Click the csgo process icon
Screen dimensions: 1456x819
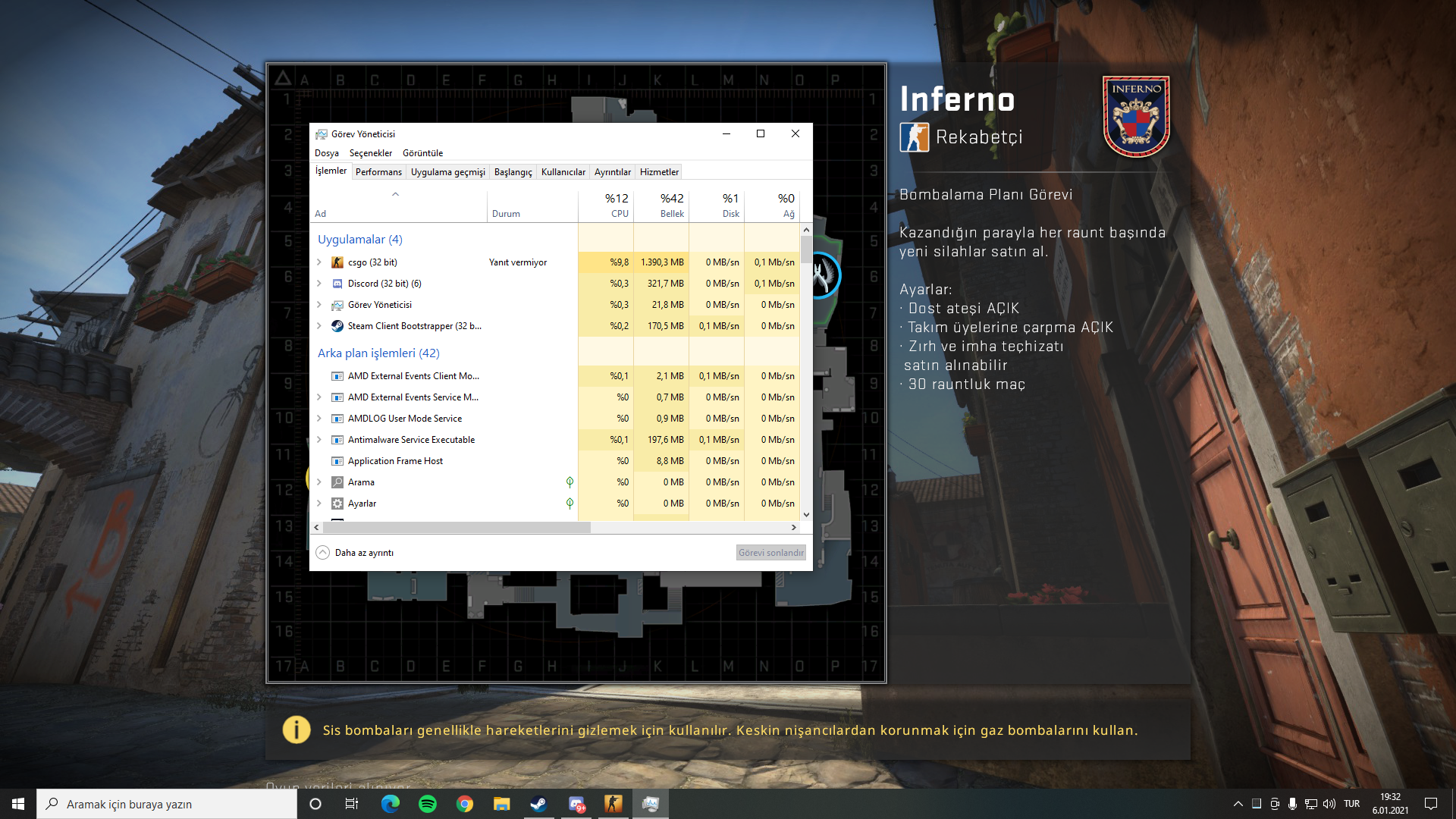337,262
